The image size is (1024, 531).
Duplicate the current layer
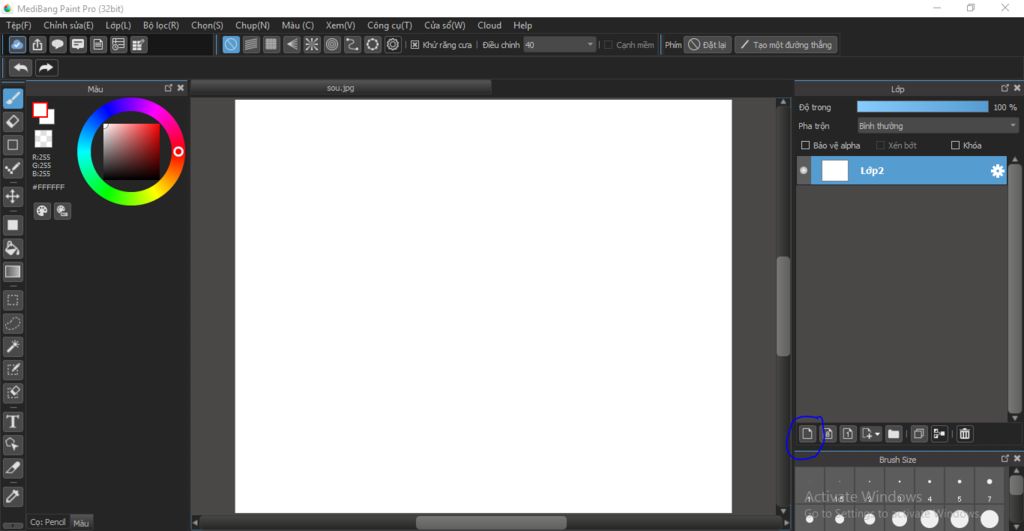tap(919, 434)
